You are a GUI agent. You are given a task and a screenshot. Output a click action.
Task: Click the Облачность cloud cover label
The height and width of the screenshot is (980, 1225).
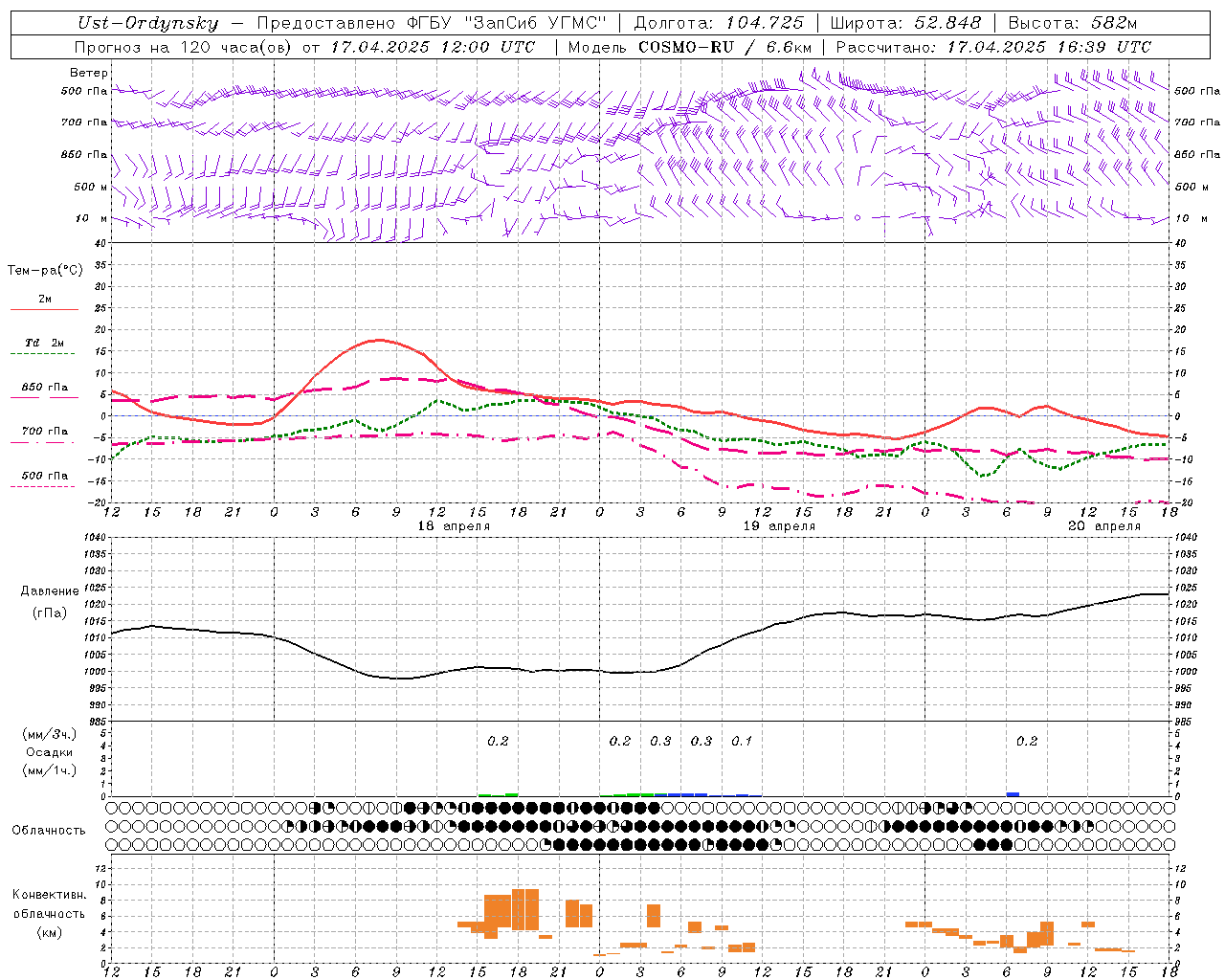pos(49,831)
